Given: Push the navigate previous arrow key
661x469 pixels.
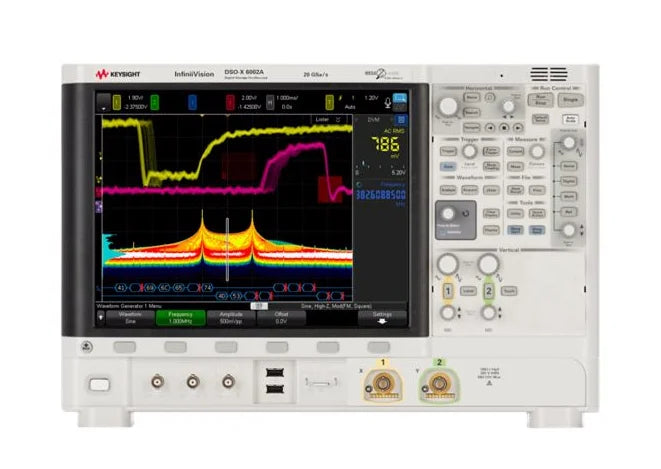Looking at the screenshot, I should [x=490, y=127].
